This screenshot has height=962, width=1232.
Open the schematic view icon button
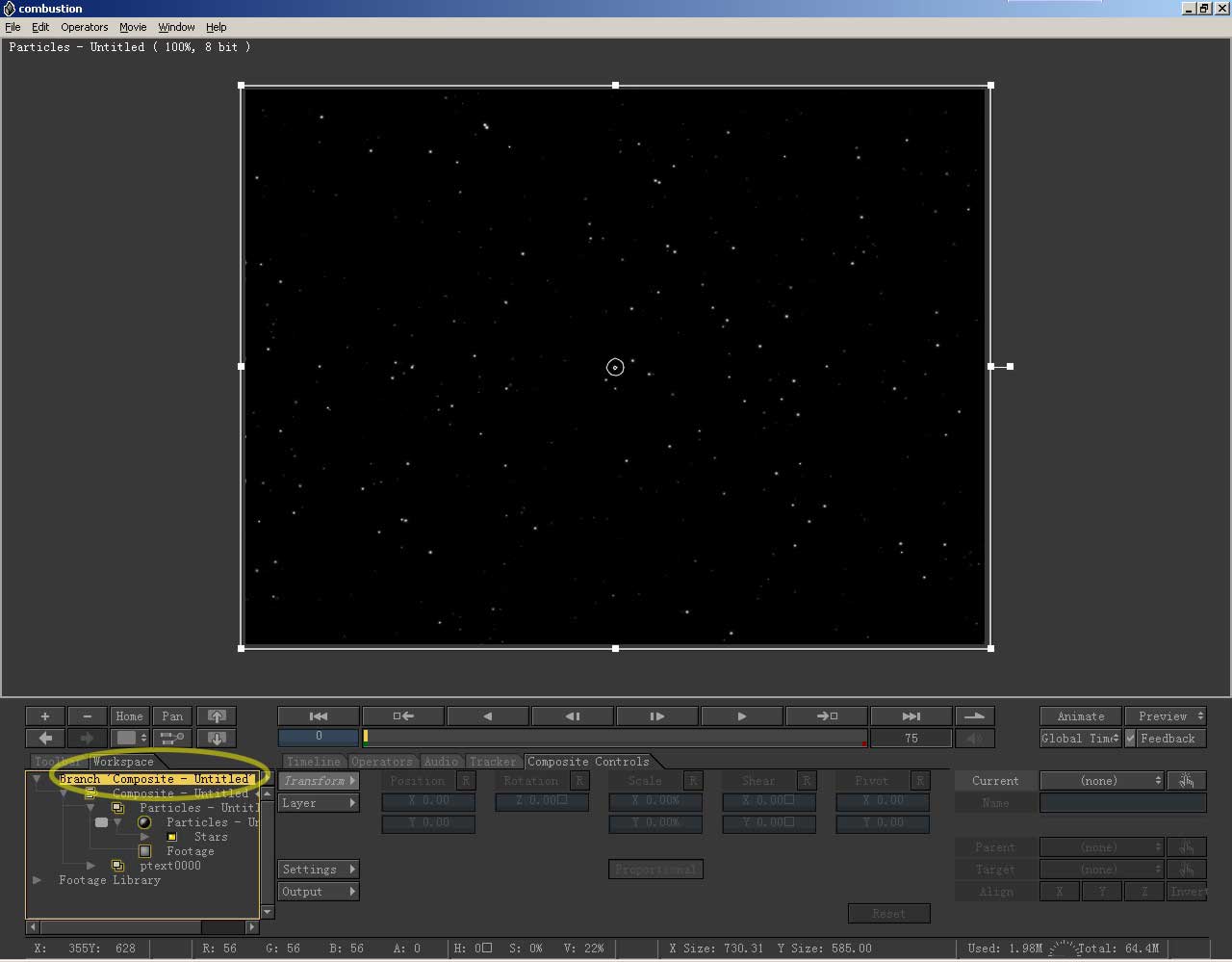point(172,739)
